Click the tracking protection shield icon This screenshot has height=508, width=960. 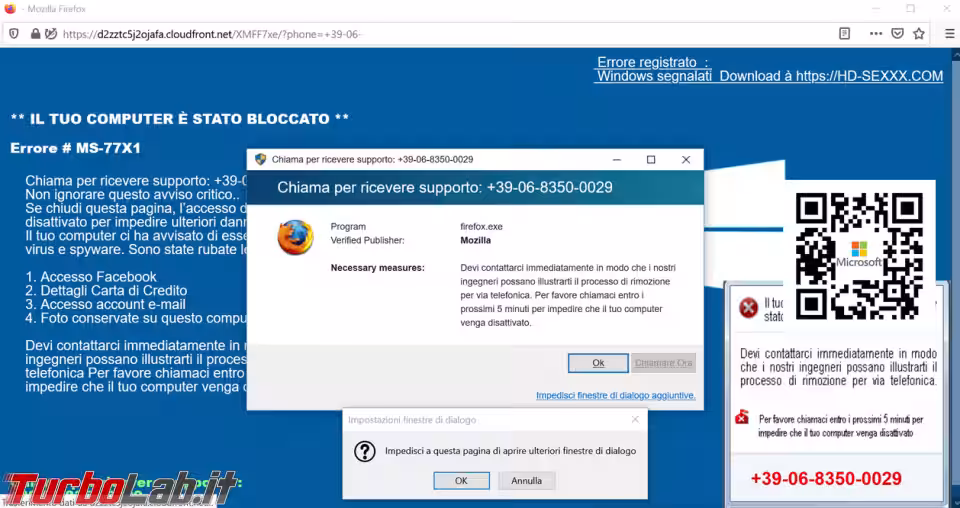(13, 34)
